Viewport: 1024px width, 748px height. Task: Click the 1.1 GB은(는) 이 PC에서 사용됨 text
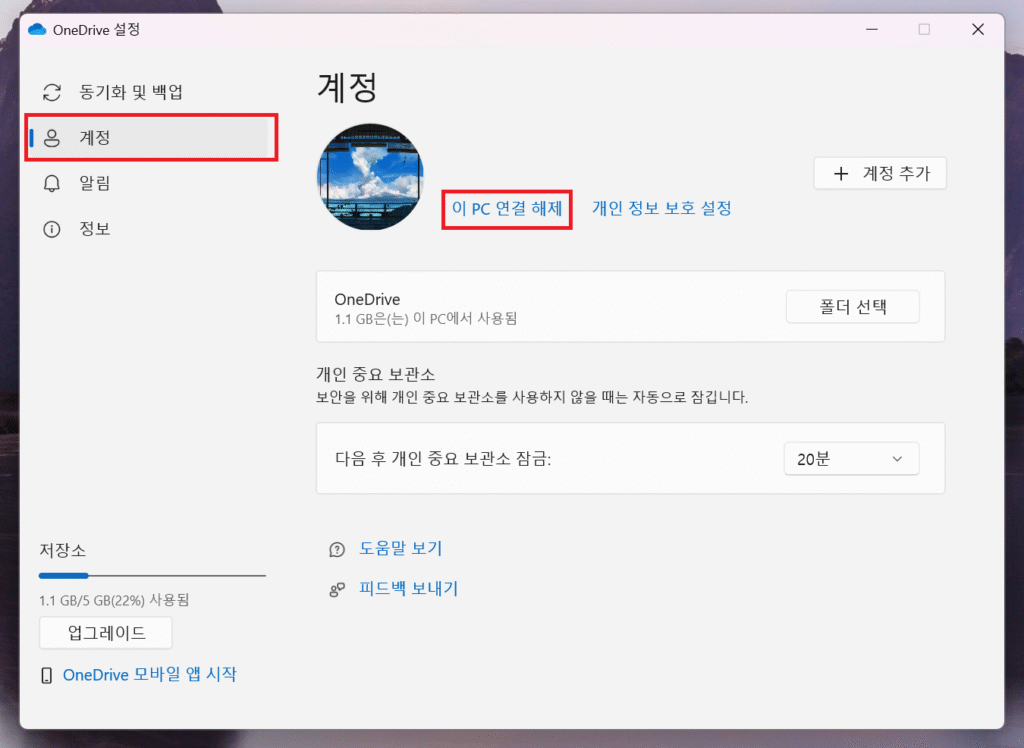pos(426,319)
